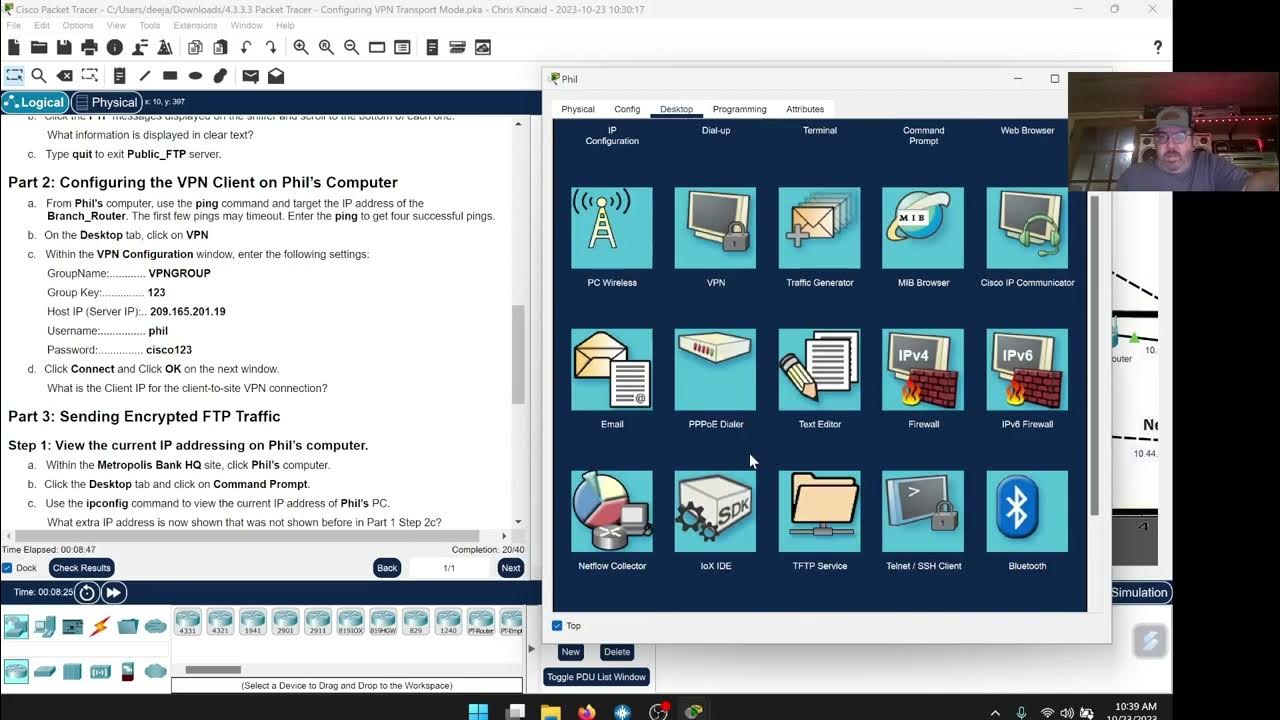Viewport: 1280px width, 720px height.
Task: Select the Place Note tool
Action: (x=119, y=75)
